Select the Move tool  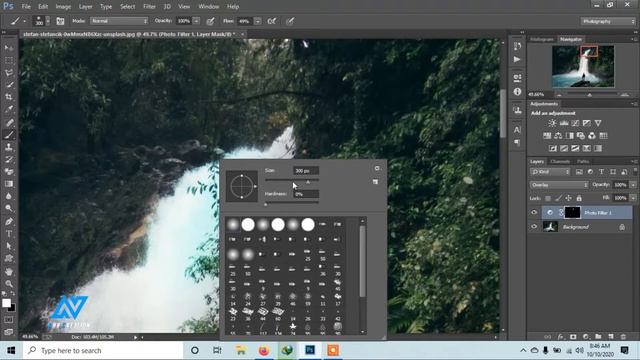9,48
